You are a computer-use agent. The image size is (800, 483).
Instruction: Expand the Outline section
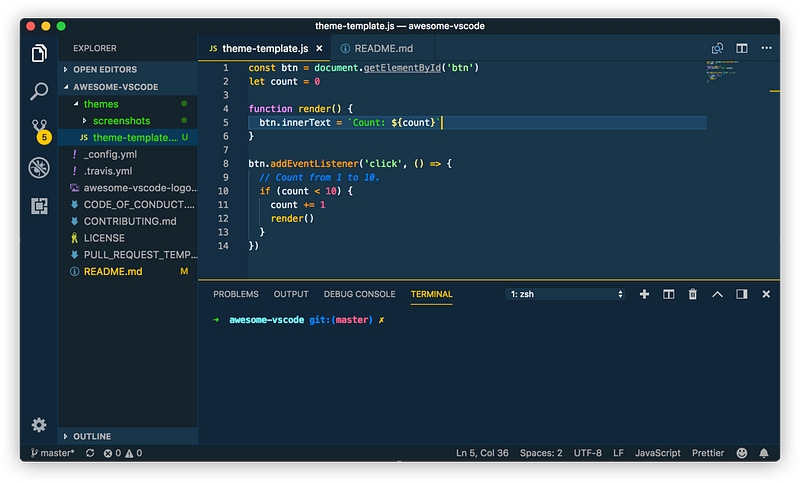pos(92,436)
